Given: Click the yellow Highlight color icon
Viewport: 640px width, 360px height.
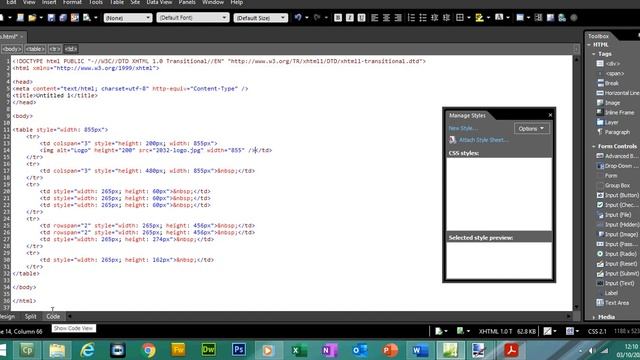Looking at the screenshot, I should tap(479, 18).
